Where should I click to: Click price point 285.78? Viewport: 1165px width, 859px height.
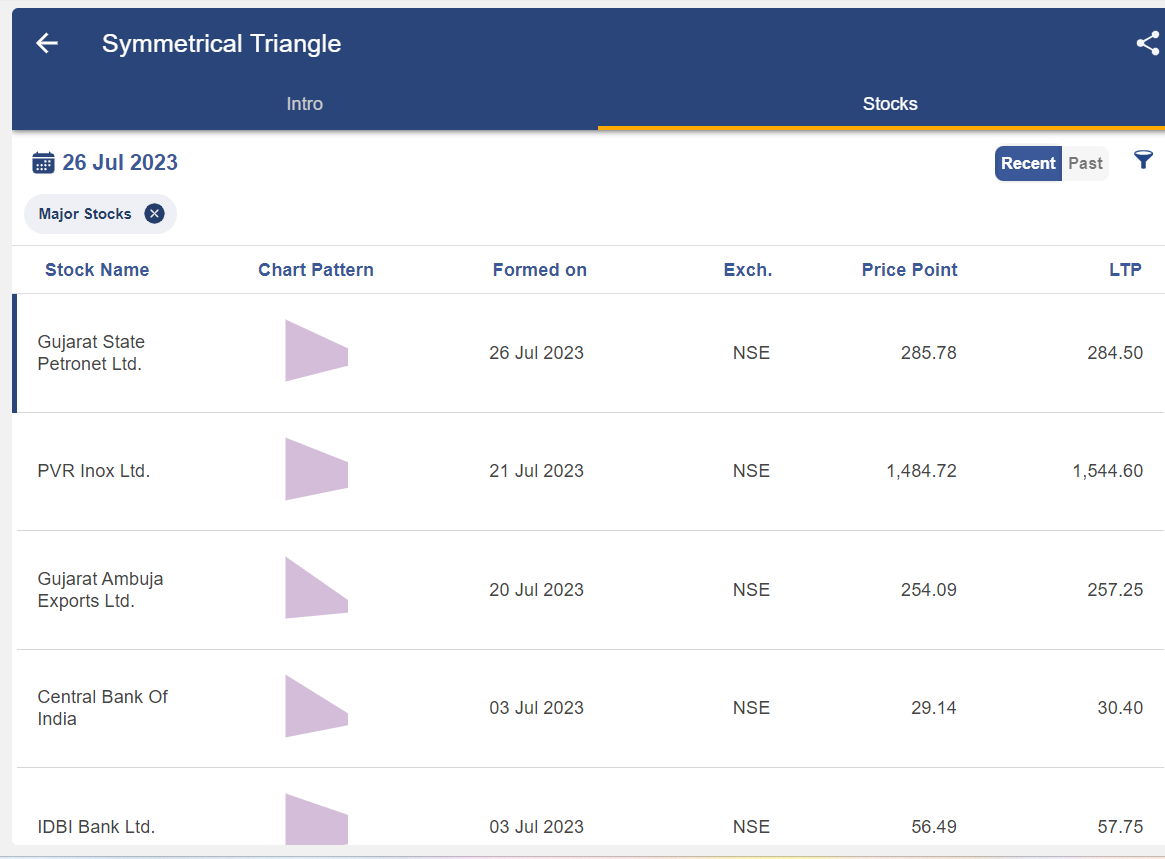click(x=929, y=353)
